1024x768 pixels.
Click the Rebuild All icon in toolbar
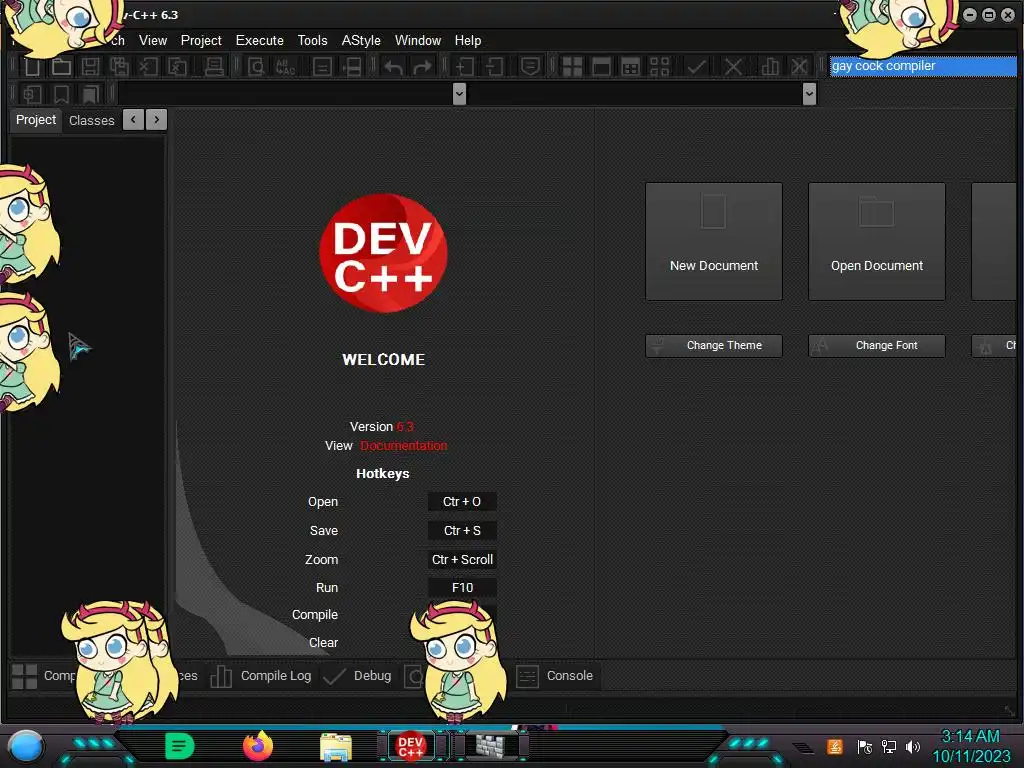(x=660, y=67)
